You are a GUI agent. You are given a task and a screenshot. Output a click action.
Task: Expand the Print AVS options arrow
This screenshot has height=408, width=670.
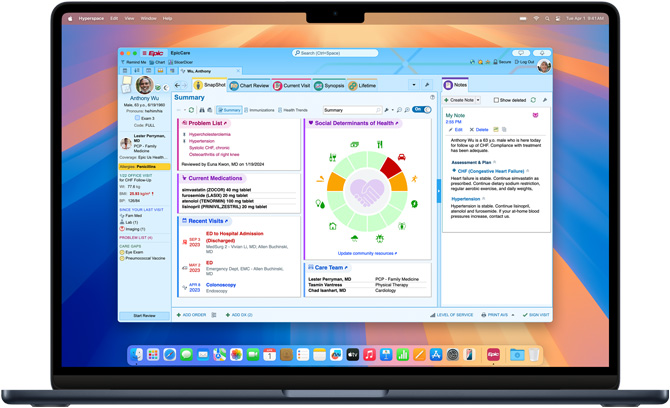[514, 315]
